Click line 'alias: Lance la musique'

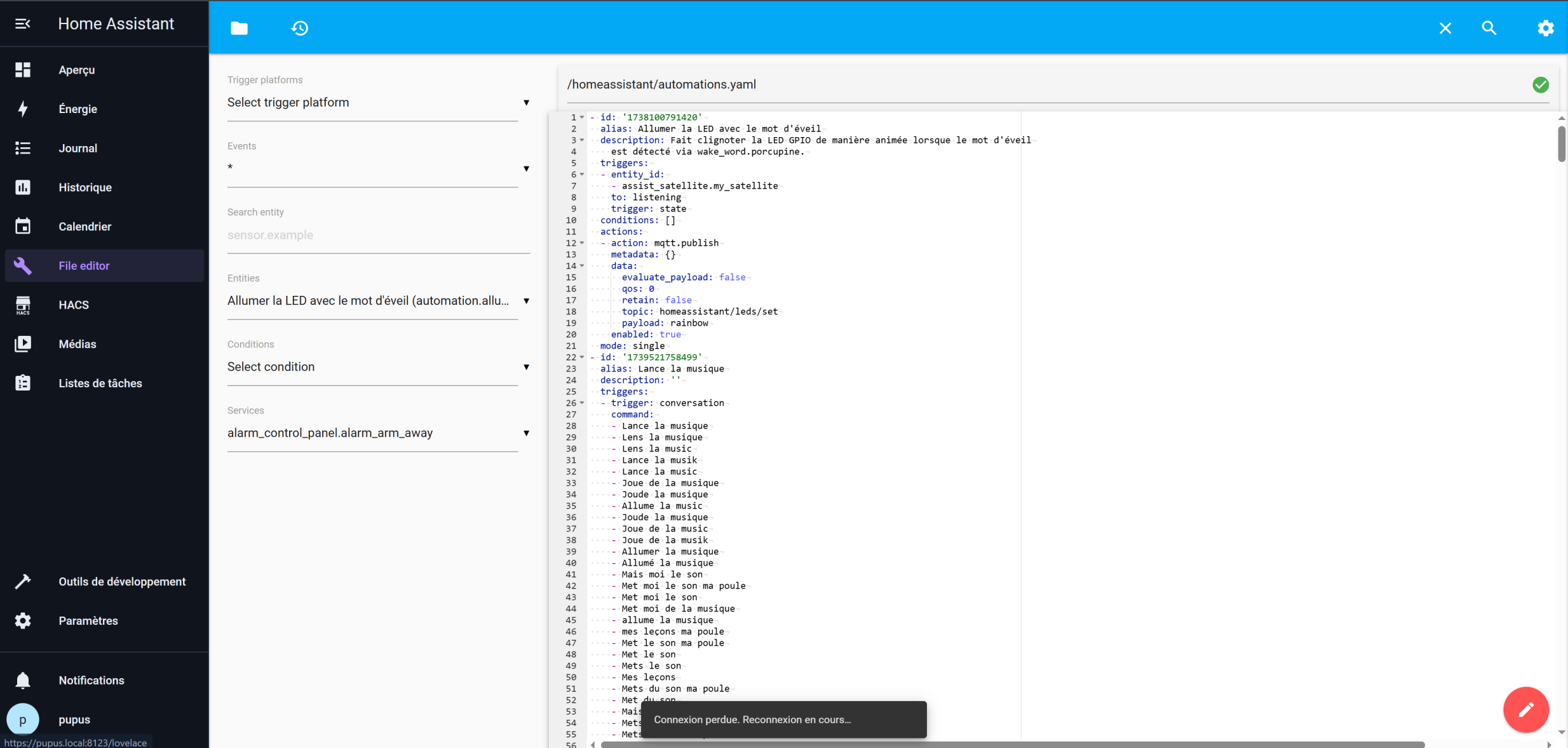click(662, 368)
